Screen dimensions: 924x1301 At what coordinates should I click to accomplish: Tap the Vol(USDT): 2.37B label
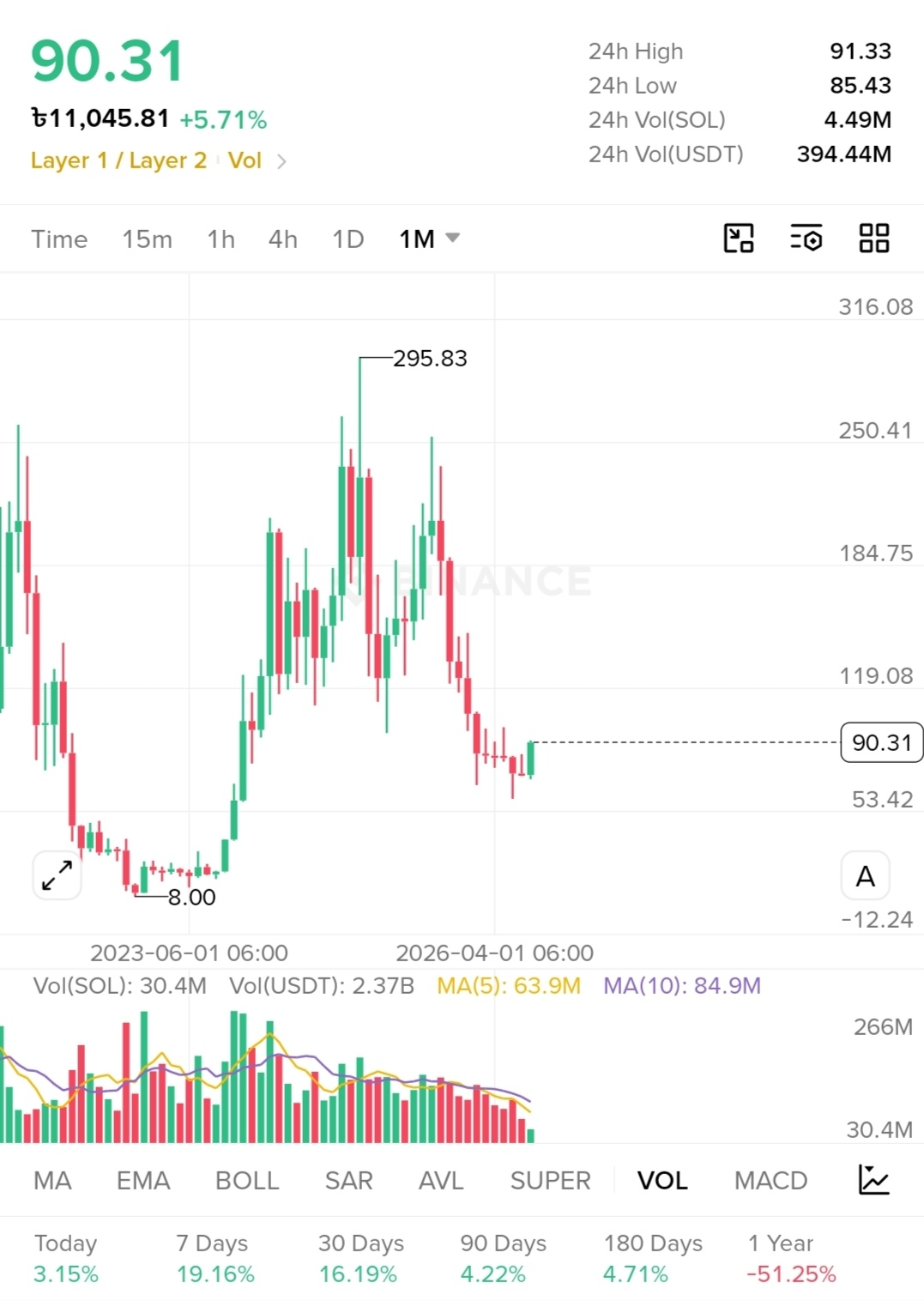coord(322,985)
